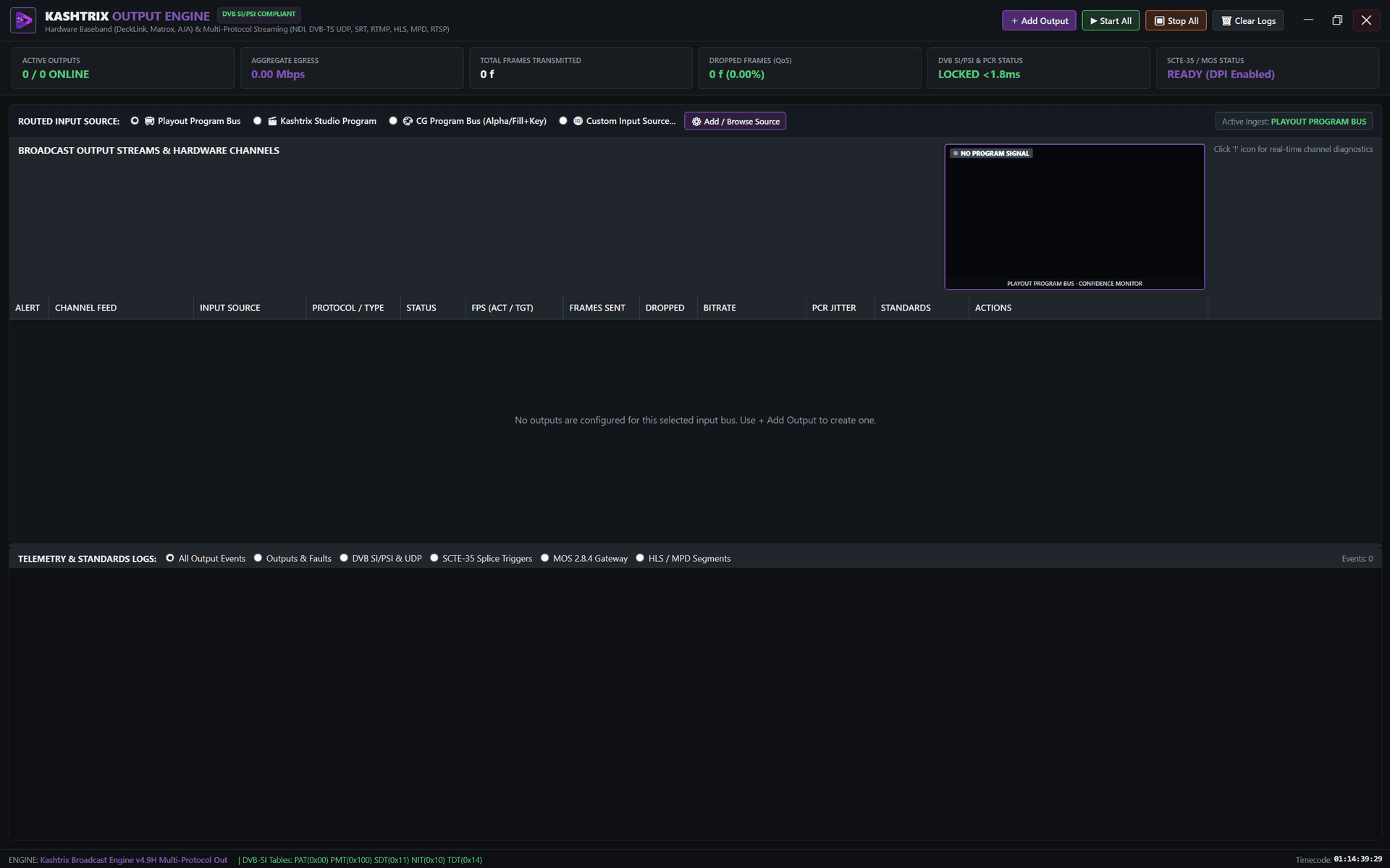This screenshot has width=1390, height=868.
Task: Click the 0.00 Mbps aggregate egress value
Action: (x=278, y=74)
